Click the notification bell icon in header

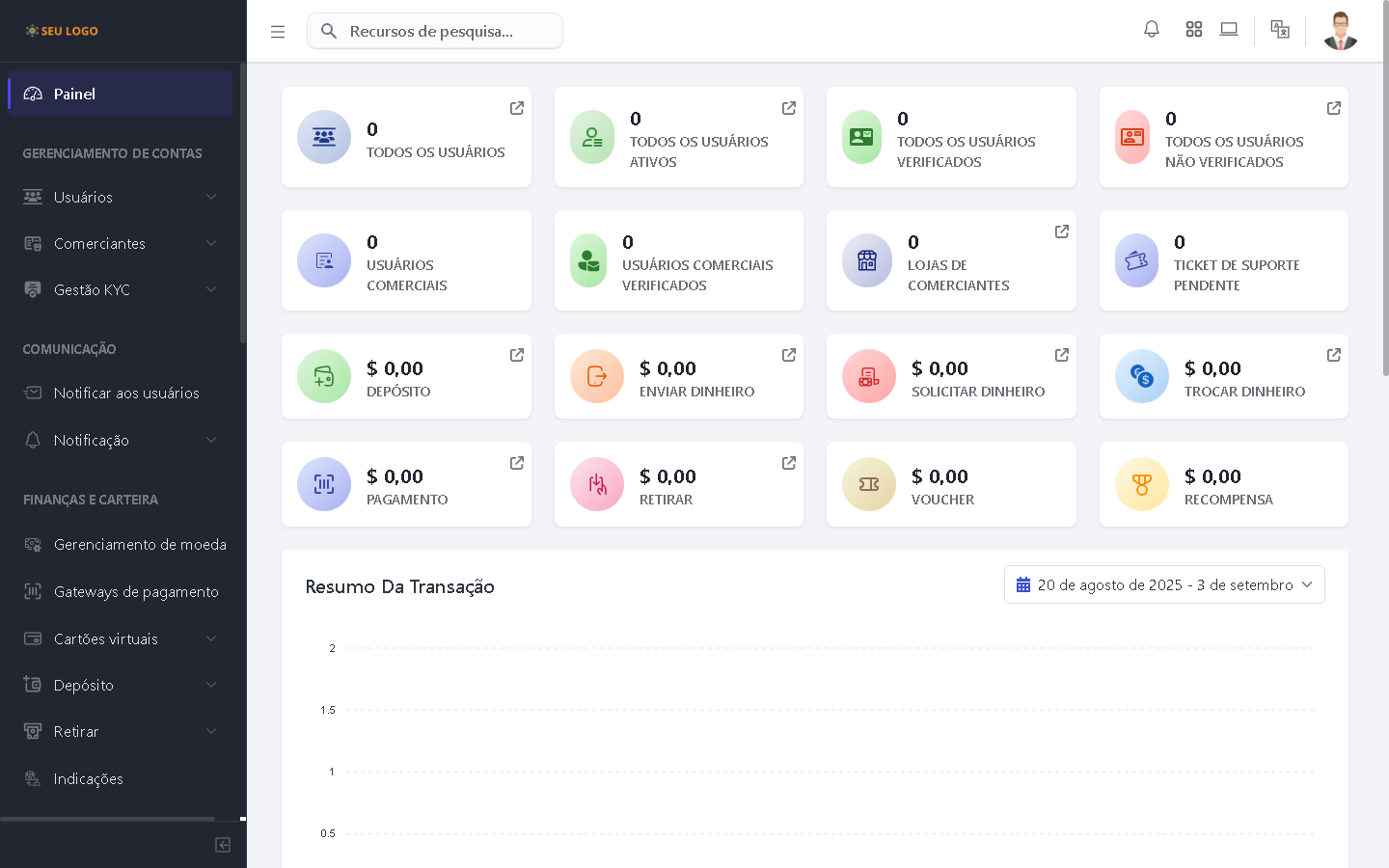pyautogui.click(x=1151, y=30)
